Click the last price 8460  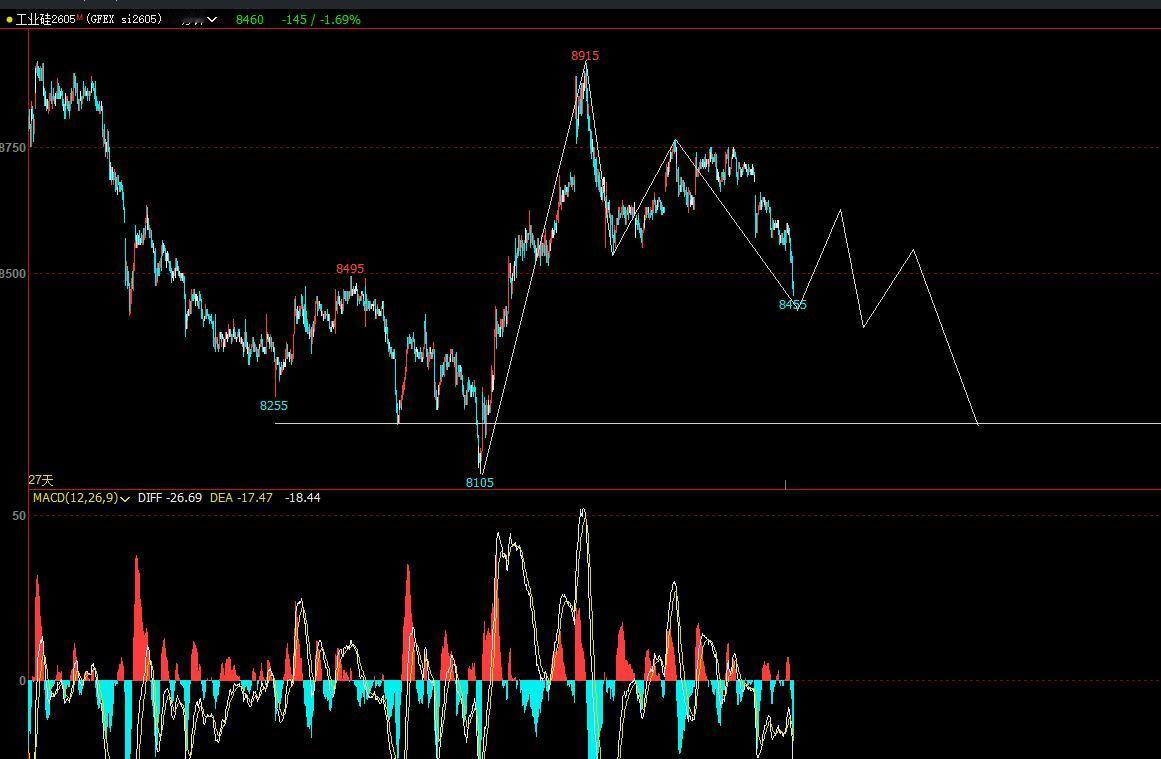pos(250,19)
